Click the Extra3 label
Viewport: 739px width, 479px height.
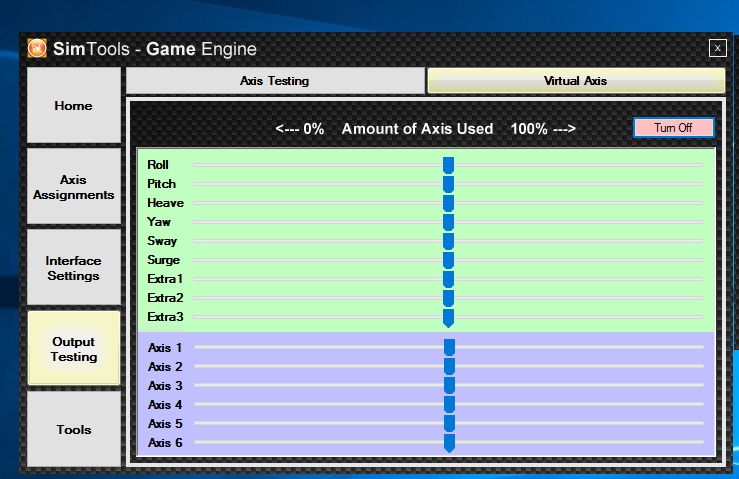[165, 317]
